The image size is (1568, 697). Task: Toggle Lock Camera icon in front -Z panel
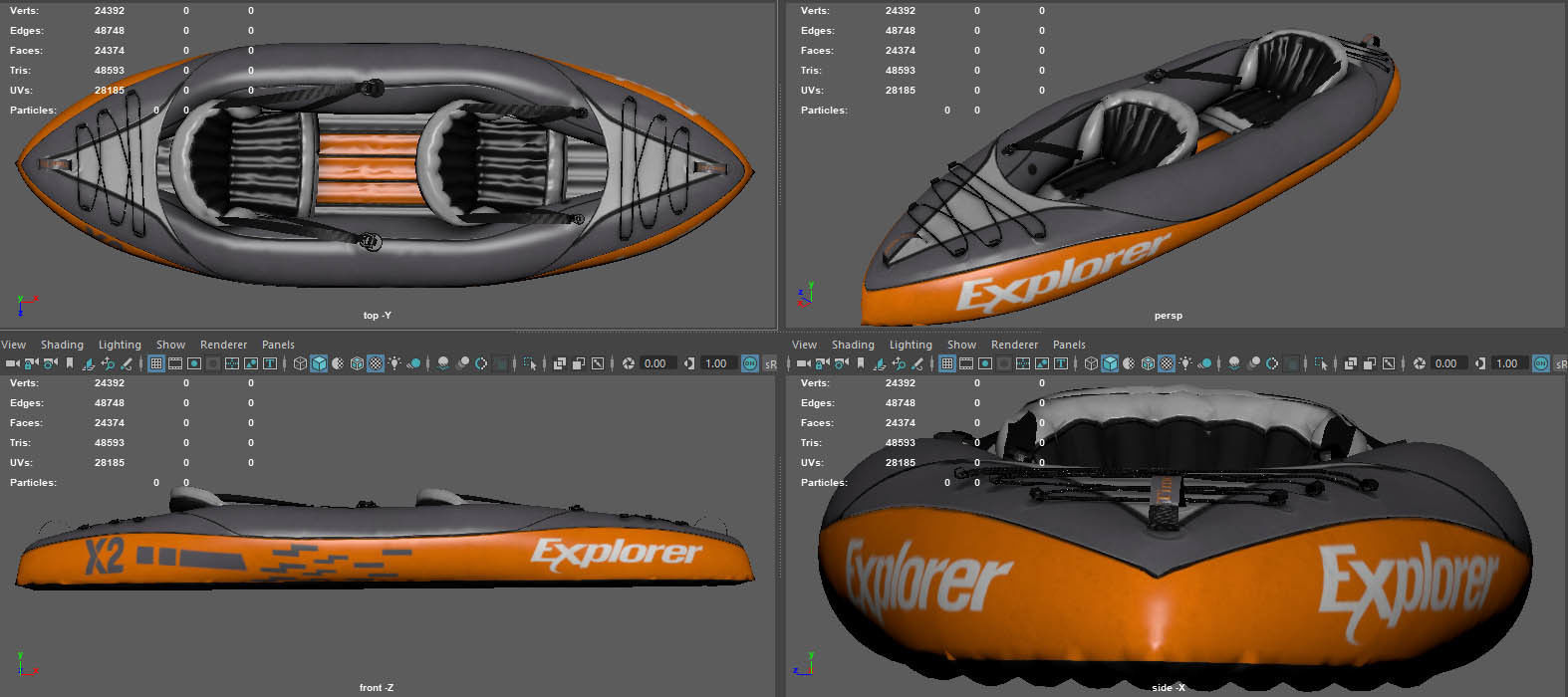tap(31, 363)
